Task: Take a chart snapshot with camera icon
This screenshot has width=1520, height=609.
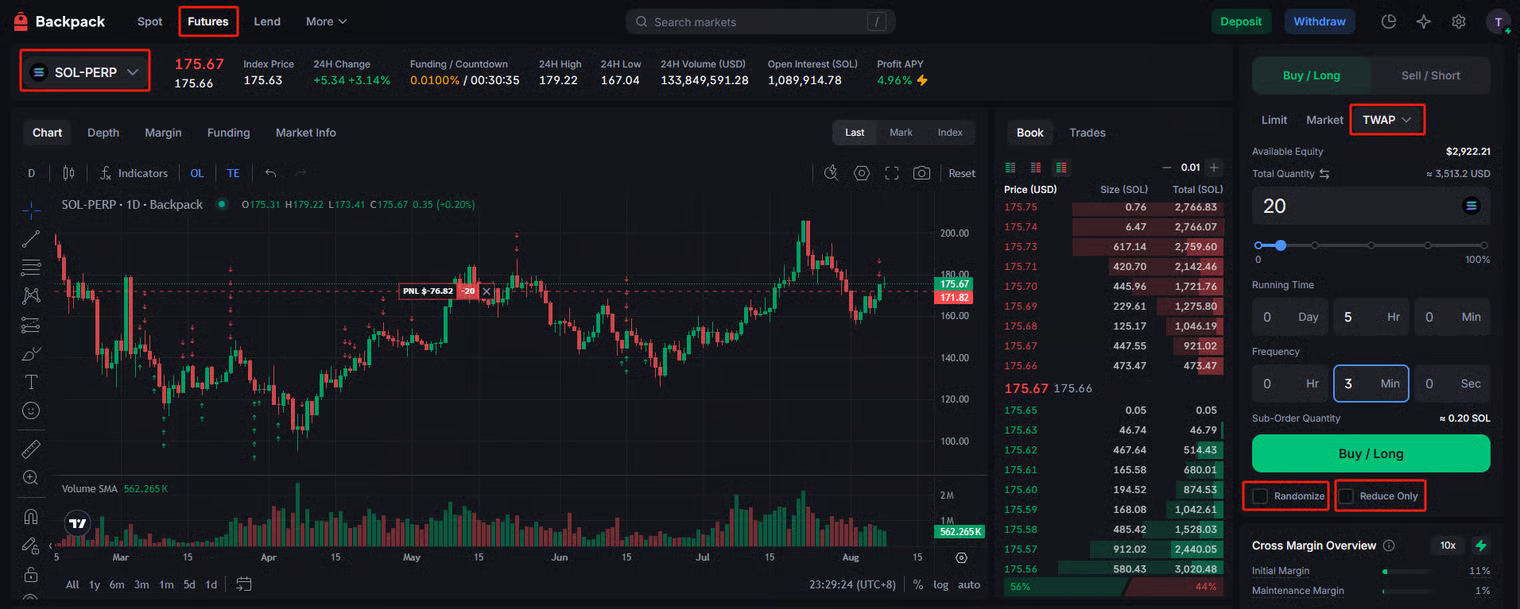Action: click(921, 173)
